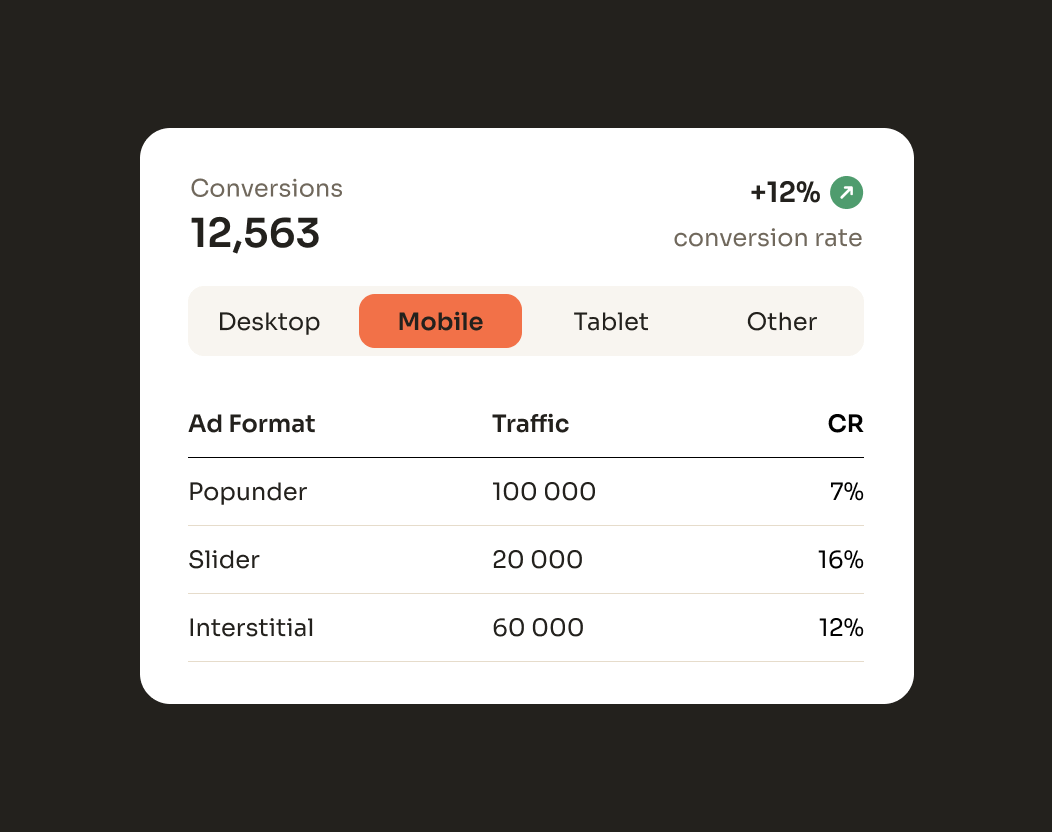1052x832 pixels.
Task: Select the Popunder row label
Action: click(248, 492)
